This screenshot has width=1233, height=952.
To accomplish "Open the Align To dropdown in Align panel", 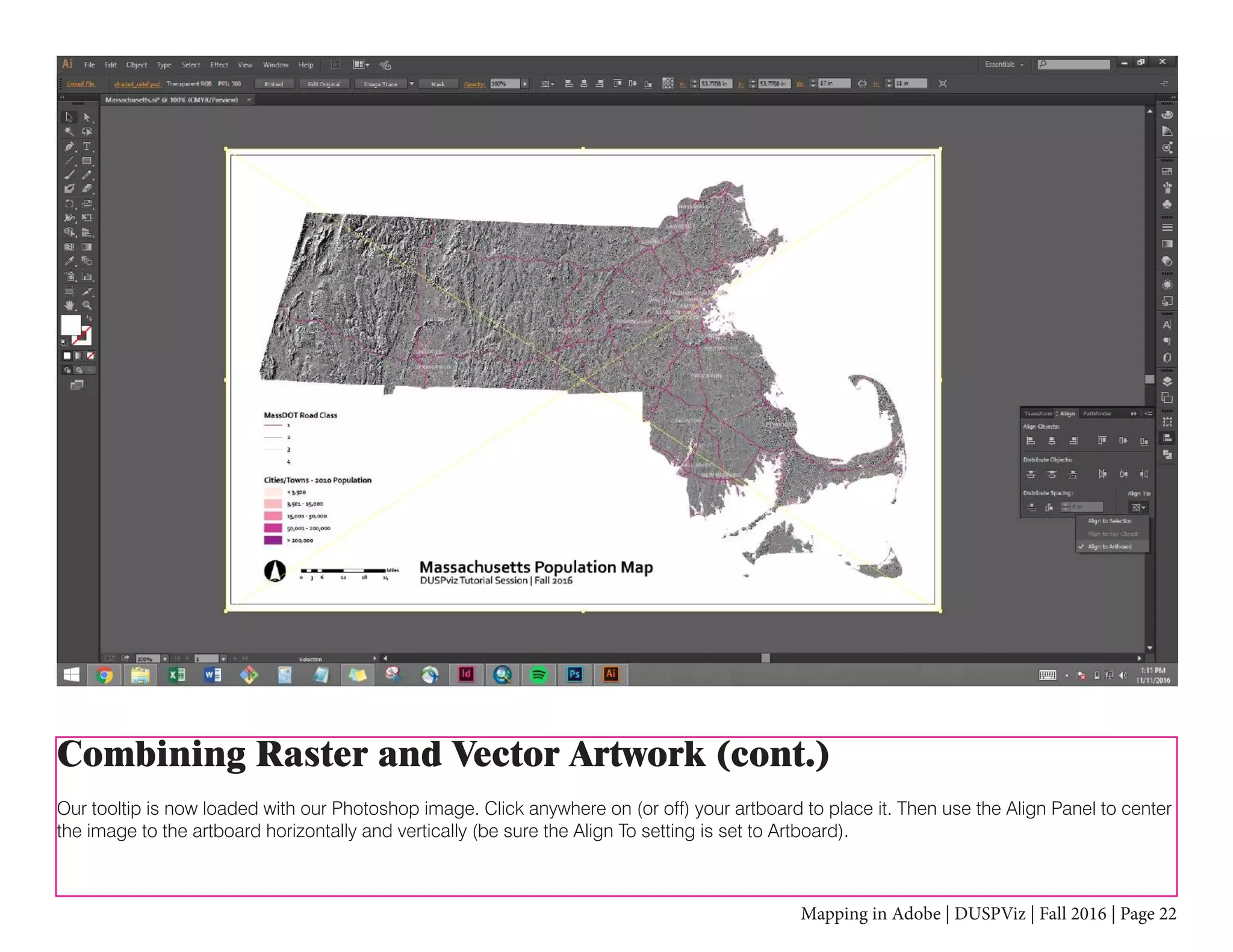I will (1138, 507).
